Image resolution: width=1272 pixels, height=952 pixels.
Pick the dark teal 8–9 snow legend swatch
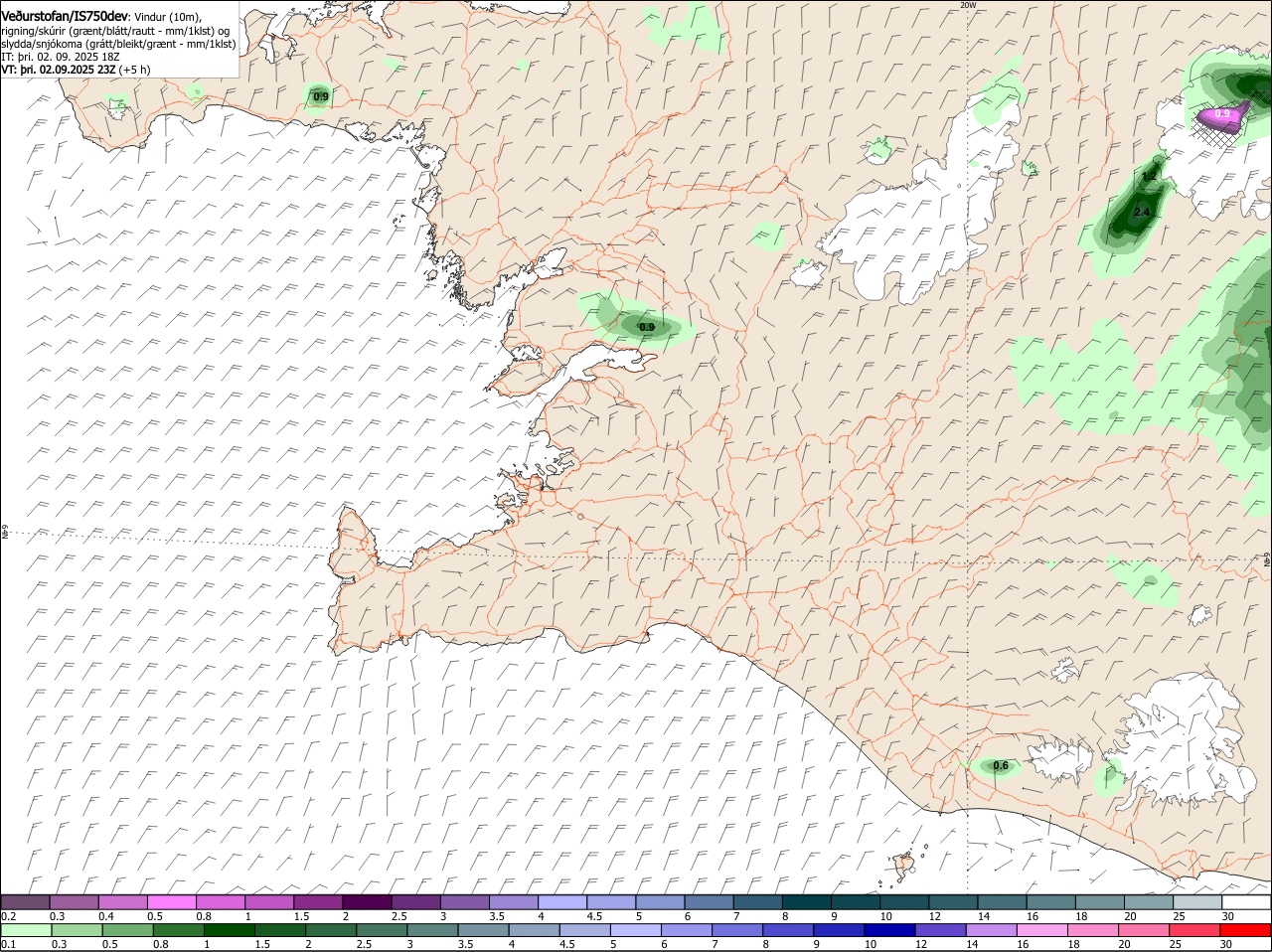click(807, 902)
